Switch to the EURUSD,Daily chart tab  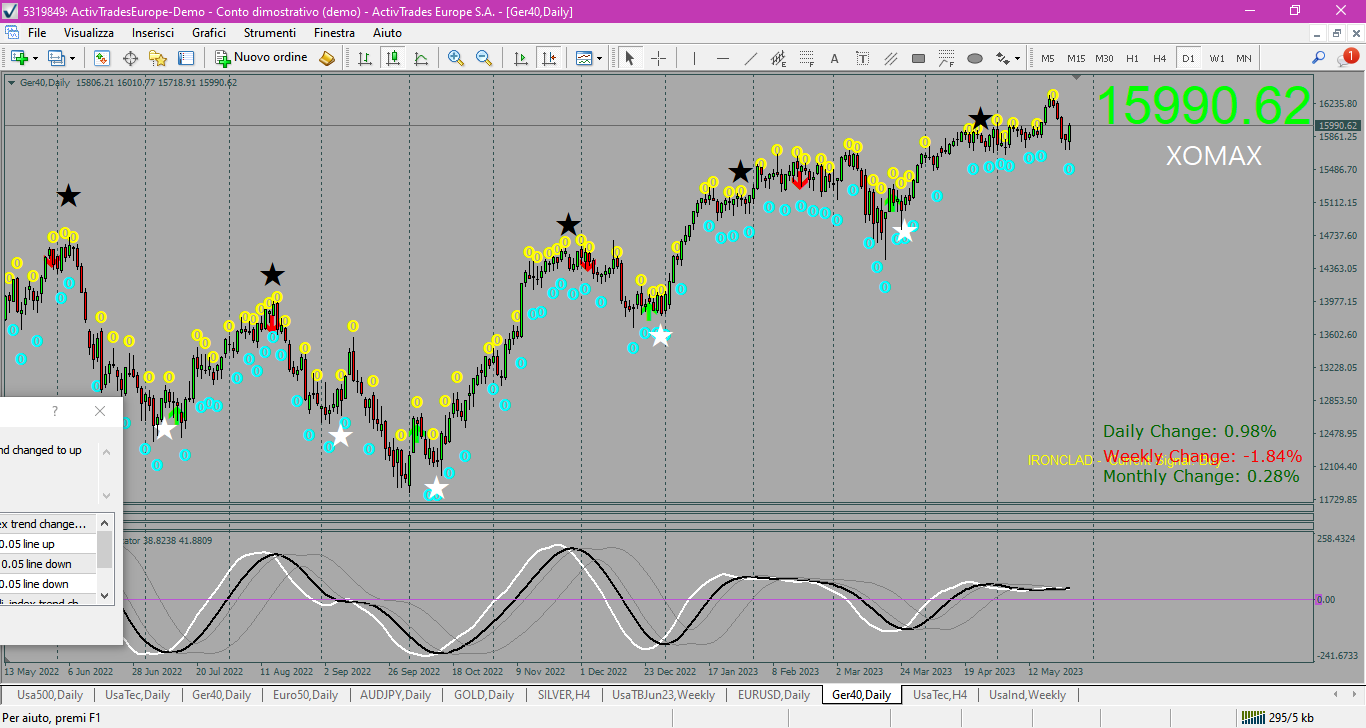click(774, 695)
